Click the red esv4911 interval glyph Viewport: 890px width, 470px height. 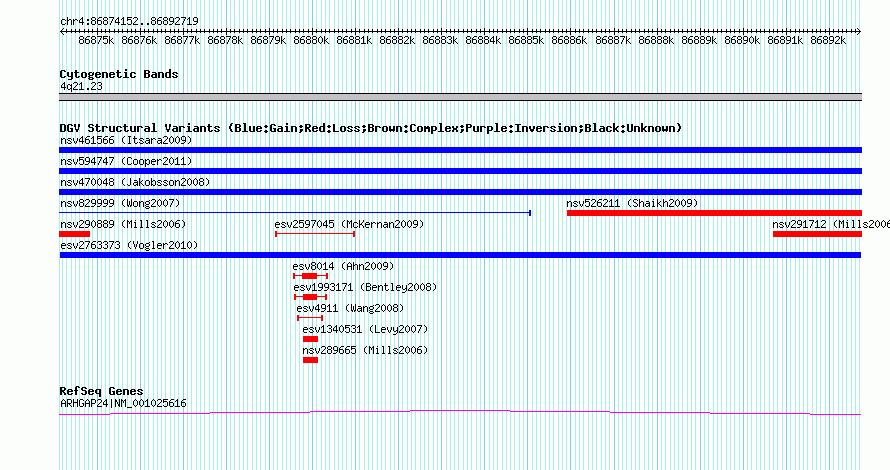310,318
